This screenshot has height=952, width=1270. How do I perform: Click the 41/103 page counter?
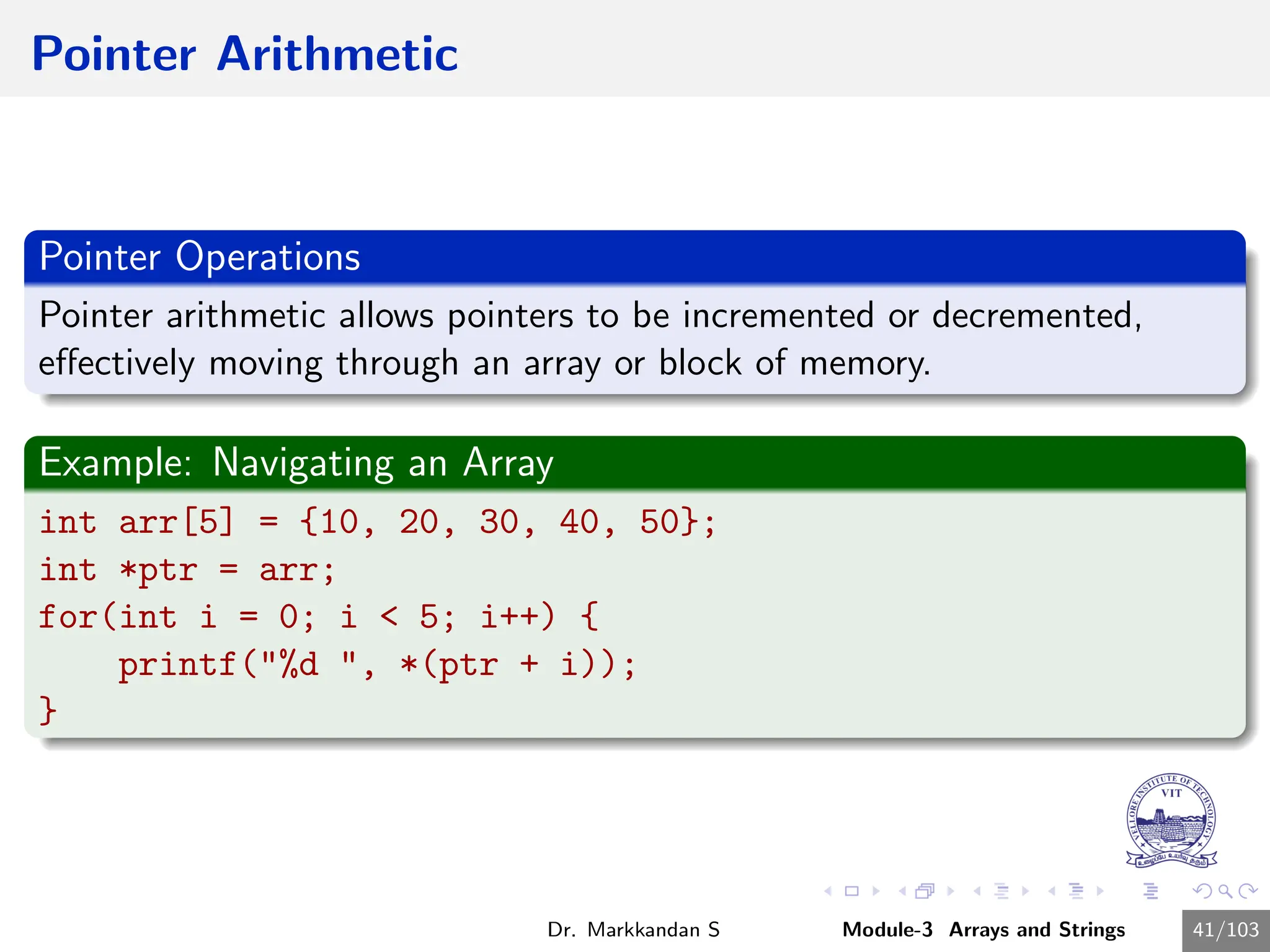pyautogui.click(x=1225, y=930)
